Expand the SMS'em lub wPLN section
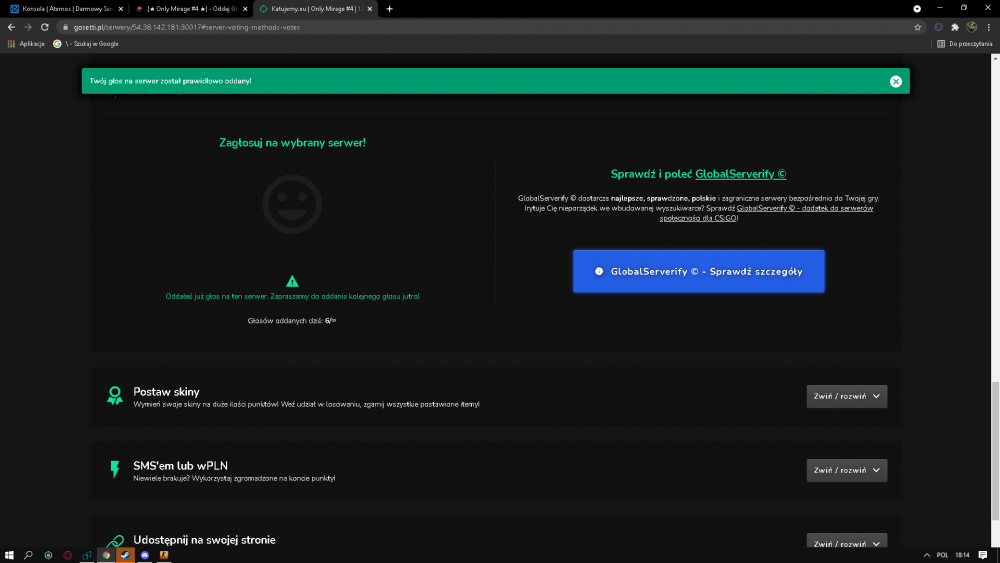 846,470
